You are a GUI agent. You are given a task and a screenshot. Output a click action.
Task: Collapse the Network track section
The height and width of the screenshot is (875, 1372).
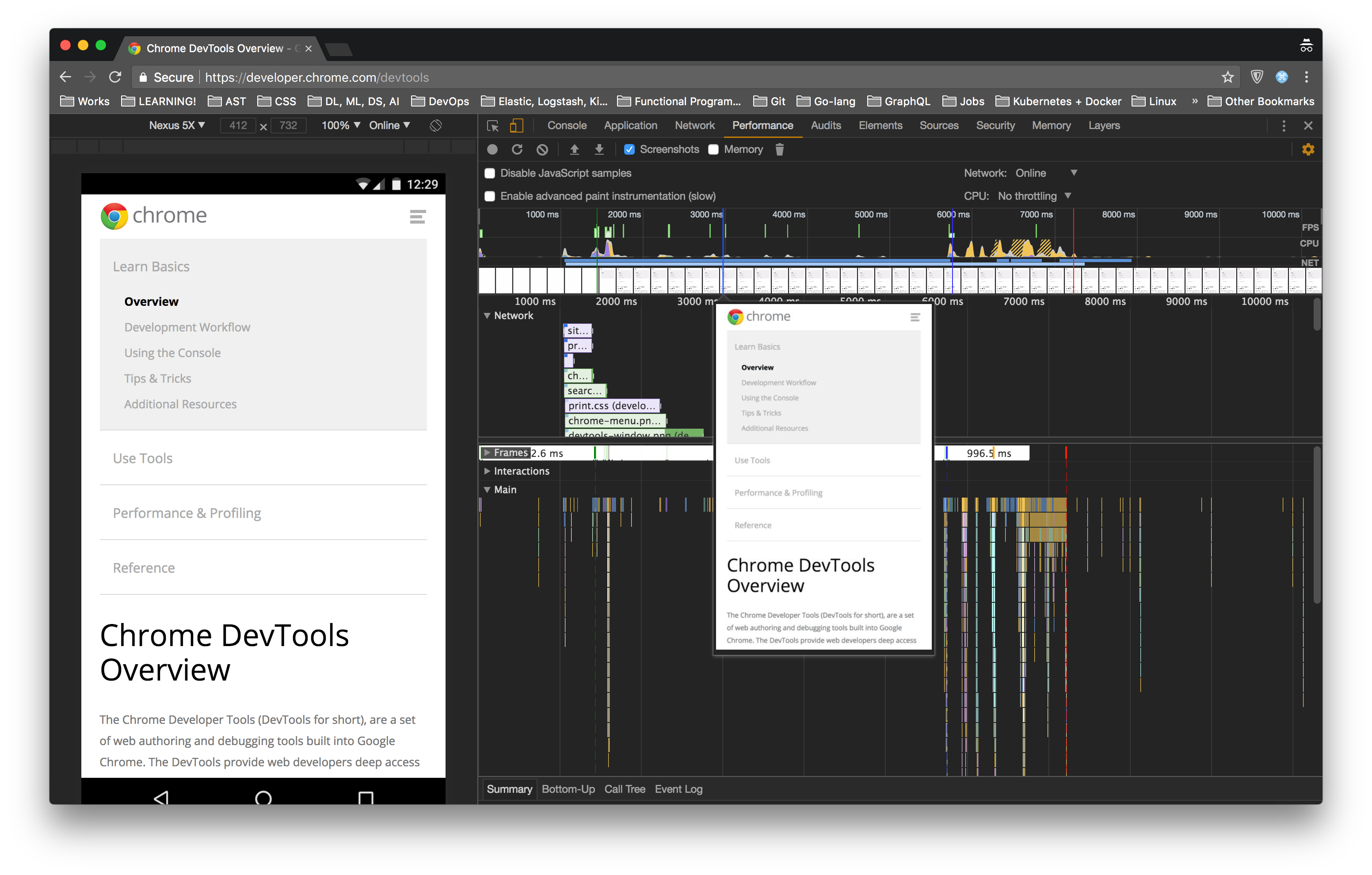click(x=487, y=316)
